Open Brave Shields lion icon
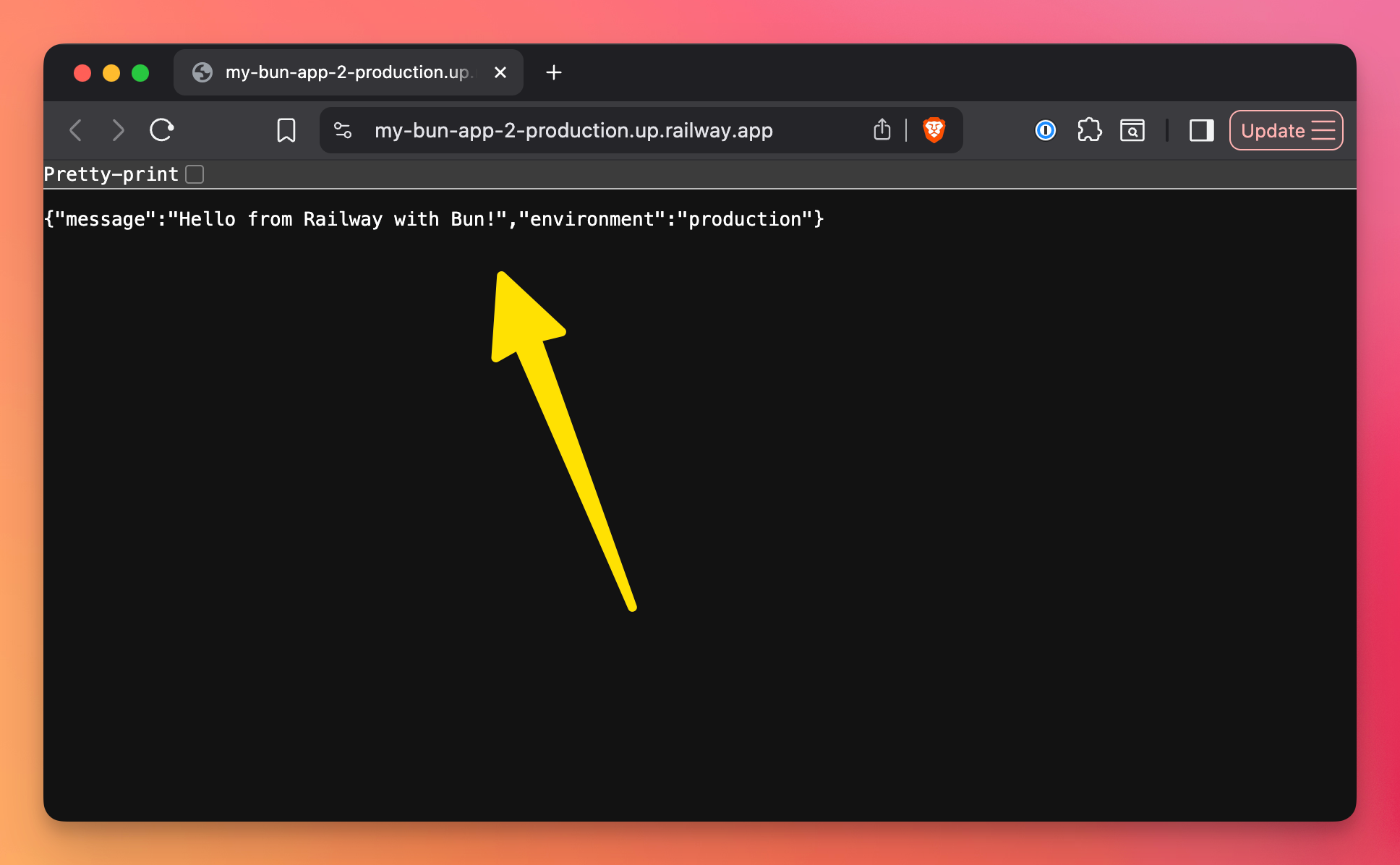Viewport: 1400px width, 865px height. [x=934, y=130]
